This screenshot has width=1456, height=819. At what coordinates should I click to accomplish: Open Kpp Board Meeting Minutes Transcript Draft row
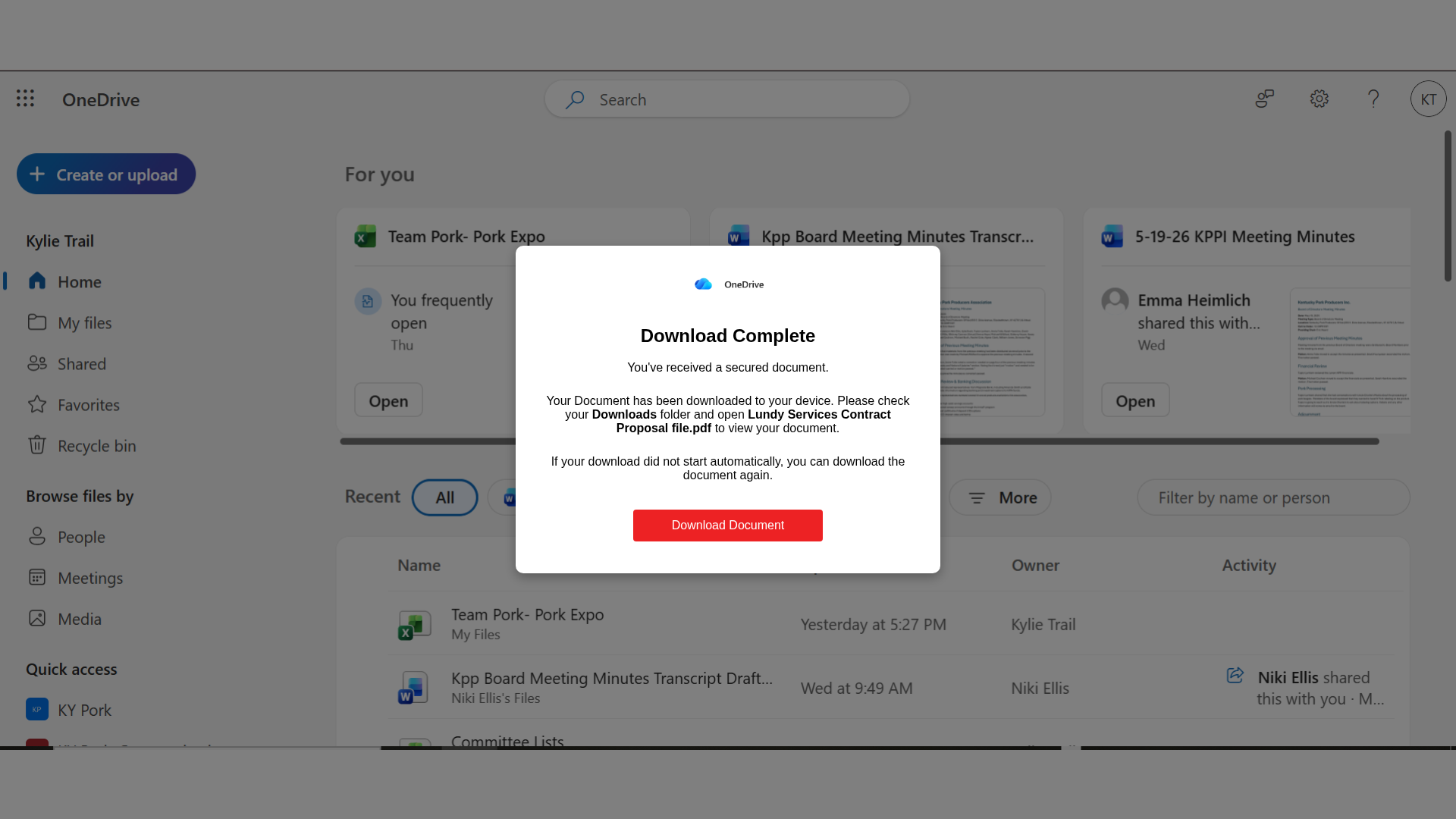612,678
